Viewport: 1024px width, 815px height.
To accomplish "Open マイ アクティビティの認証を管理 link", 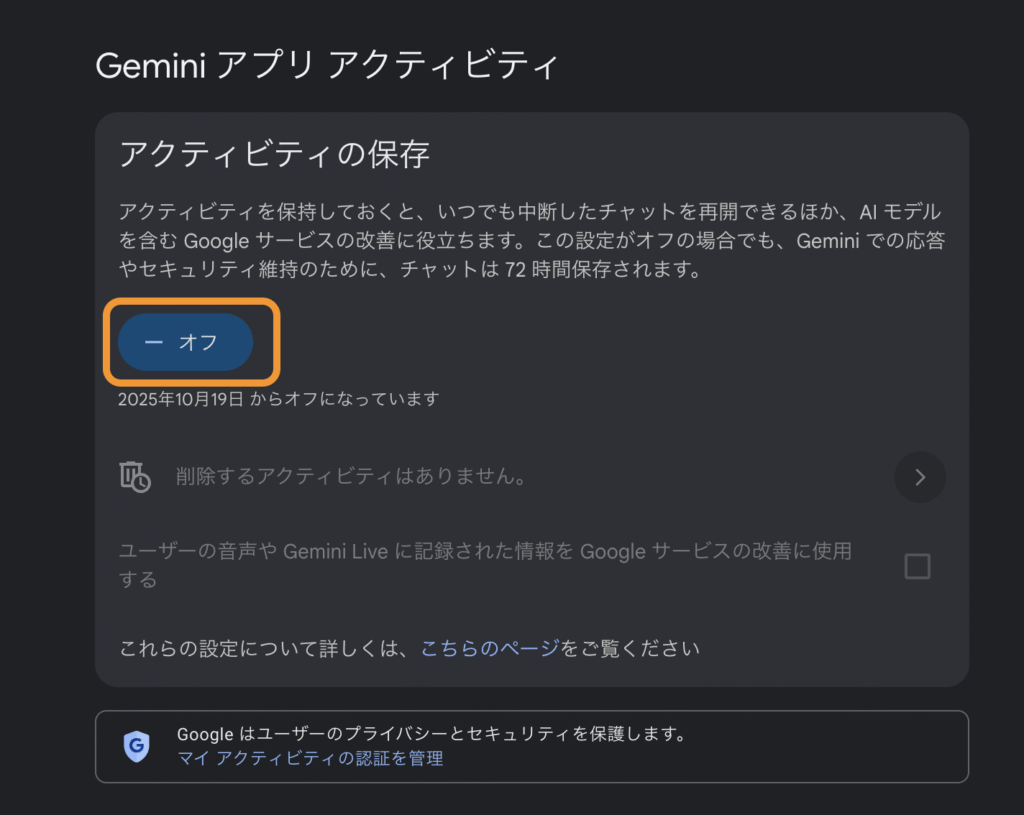I will coord(310,759).
